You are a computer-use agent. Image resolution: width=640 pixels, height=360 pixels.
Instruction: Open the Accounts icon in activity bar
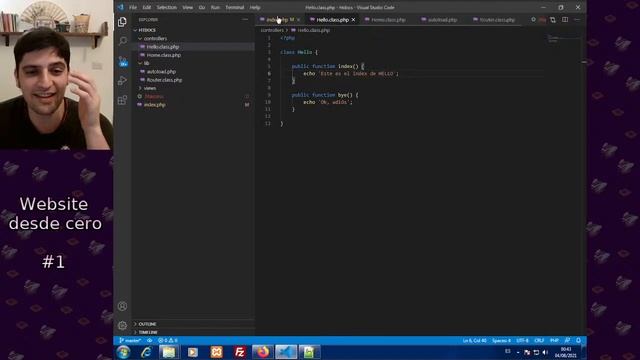pyautogui.click(x=122, y=306)
